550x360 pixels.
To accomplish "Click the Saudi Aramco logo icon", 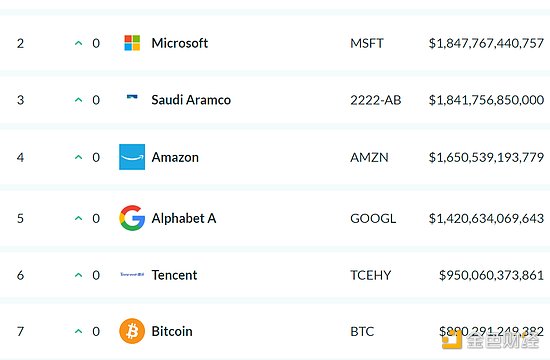I will click(x=132, y=97).
